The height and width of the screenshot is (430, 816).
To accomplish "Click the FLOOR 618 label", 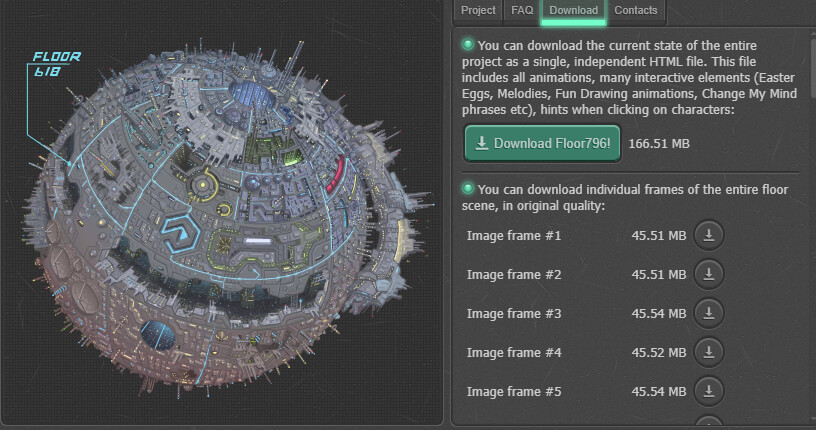I will [x=56, y=64].
